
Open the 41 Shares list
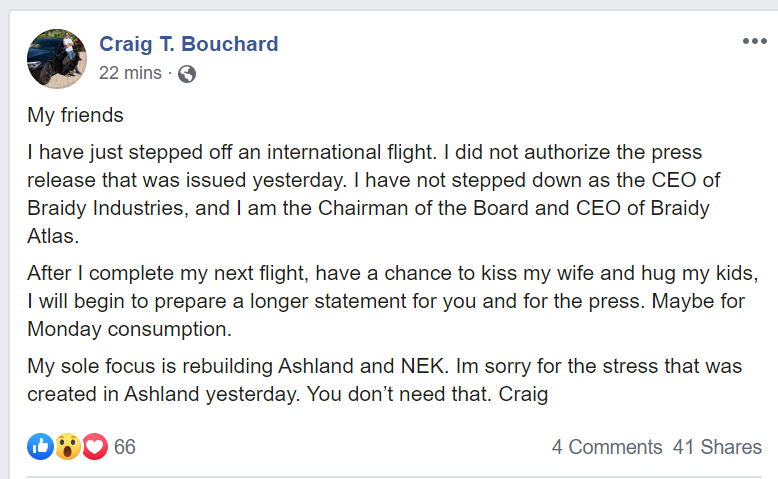click(717, 447)
